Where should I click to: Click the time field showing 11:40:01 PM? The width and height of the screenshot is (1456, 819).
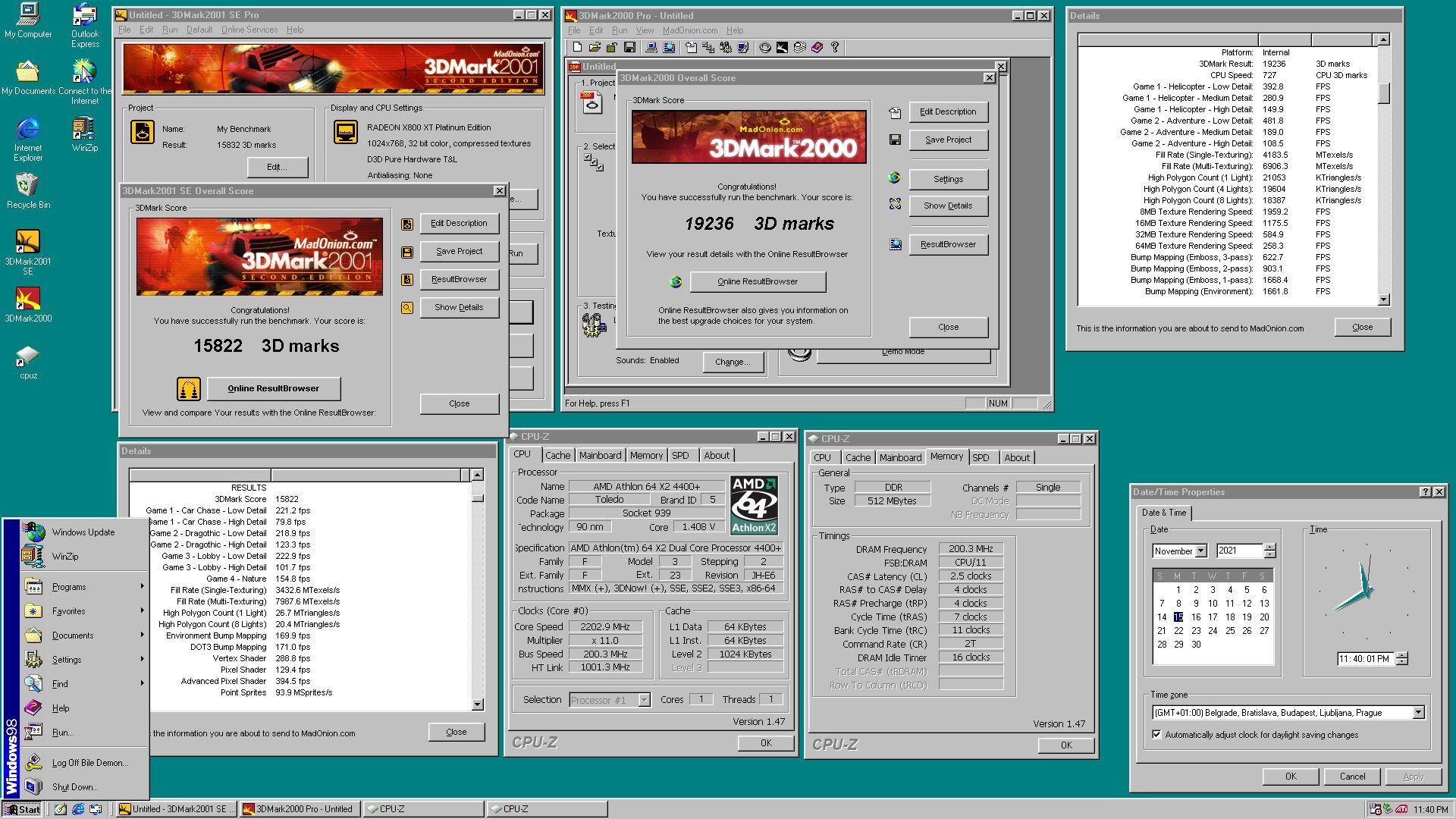pos(1366,658)
